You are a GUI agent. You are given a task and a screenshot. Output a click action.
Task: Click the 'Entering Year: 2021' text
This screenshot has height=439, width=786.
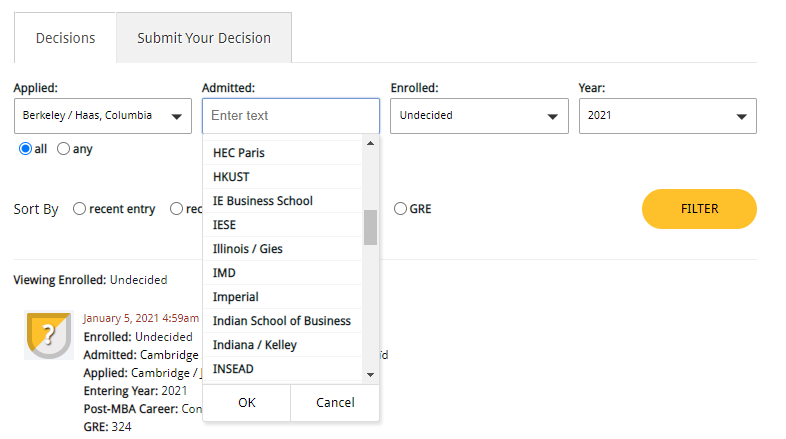coord(135,391)
